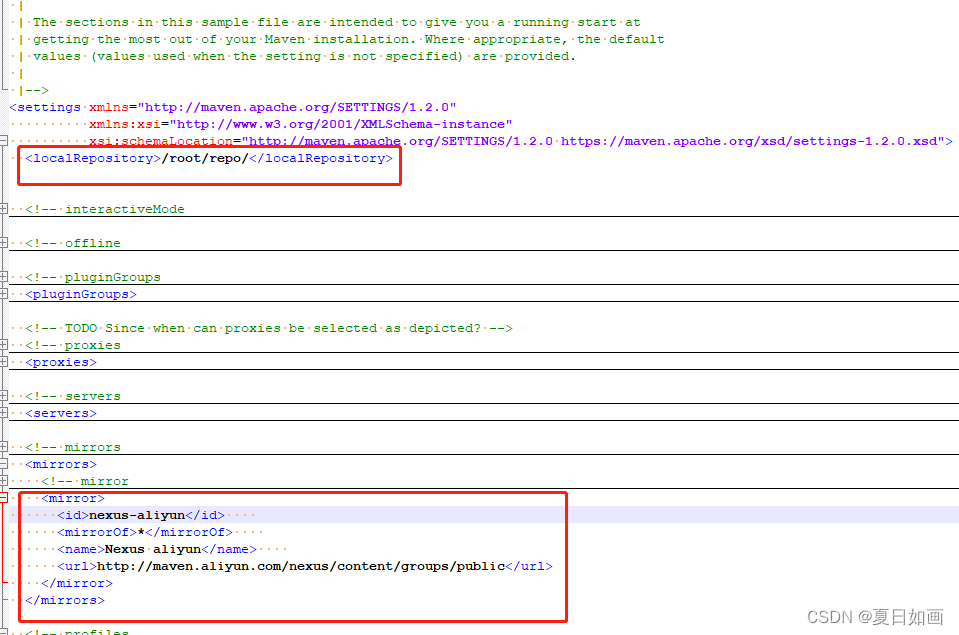Screen dimensions: 959x635
Task: Expand the folded interactiveMode comment block
Action: coord(3,209)
